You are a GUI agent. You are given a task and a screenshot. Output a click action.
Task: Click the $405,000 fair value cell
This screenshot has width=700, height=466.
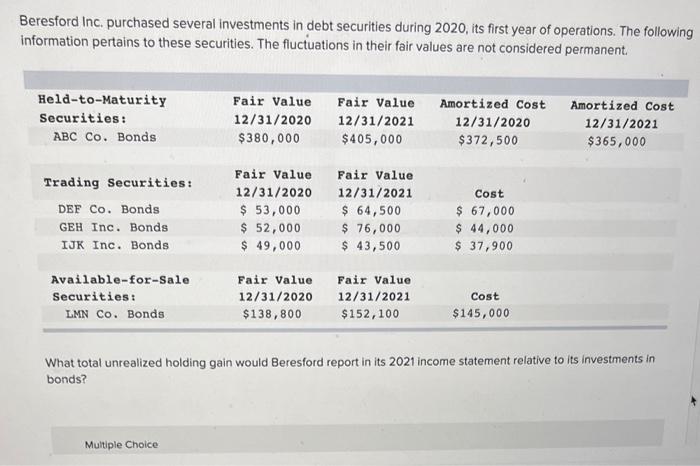[374, 139]
